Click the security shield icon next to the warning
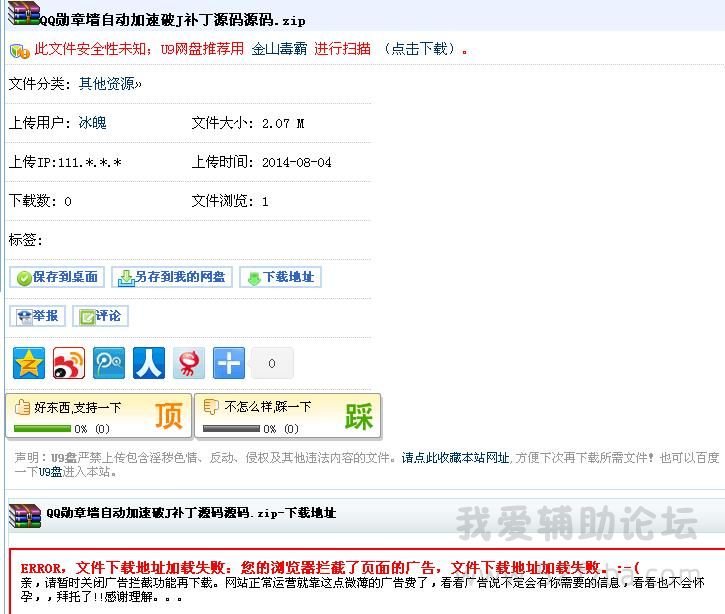The width and height of the screenshot is (725, 614). pyautogui.click(x=19, y=50)
